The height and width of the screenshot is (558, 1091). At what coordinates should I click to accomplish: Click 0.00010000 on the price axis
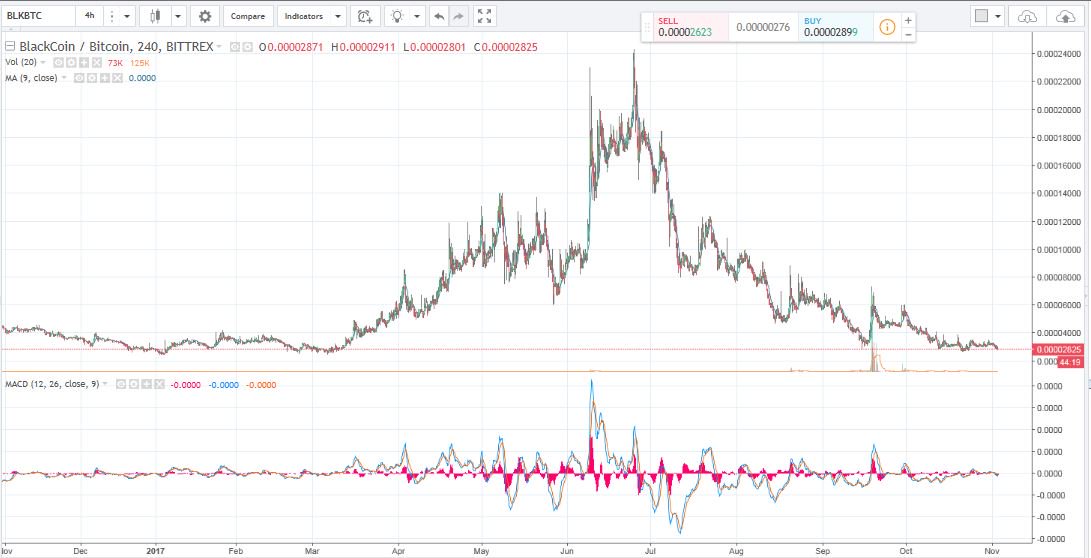(1057, 249)
